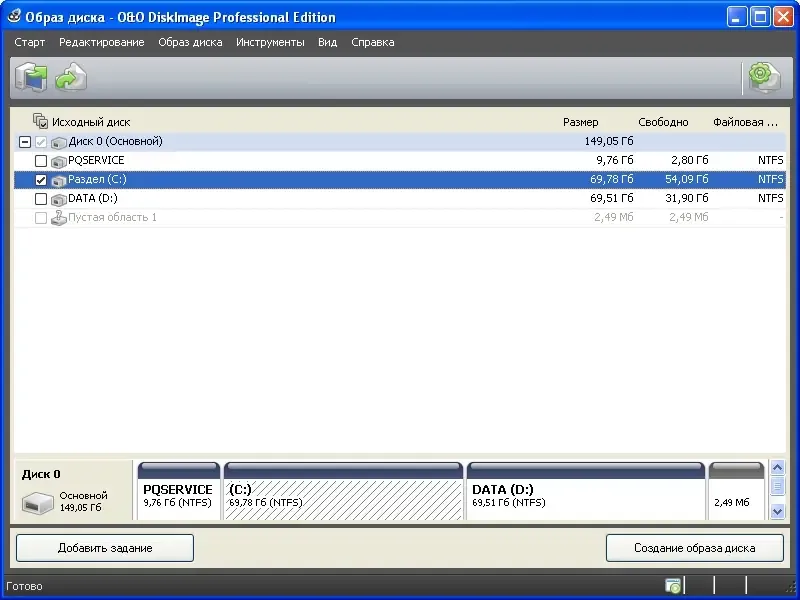Click the hard drive icon in Диск 0 panel
This screenshot has width=800, height=600.
[x=38, y=503]
